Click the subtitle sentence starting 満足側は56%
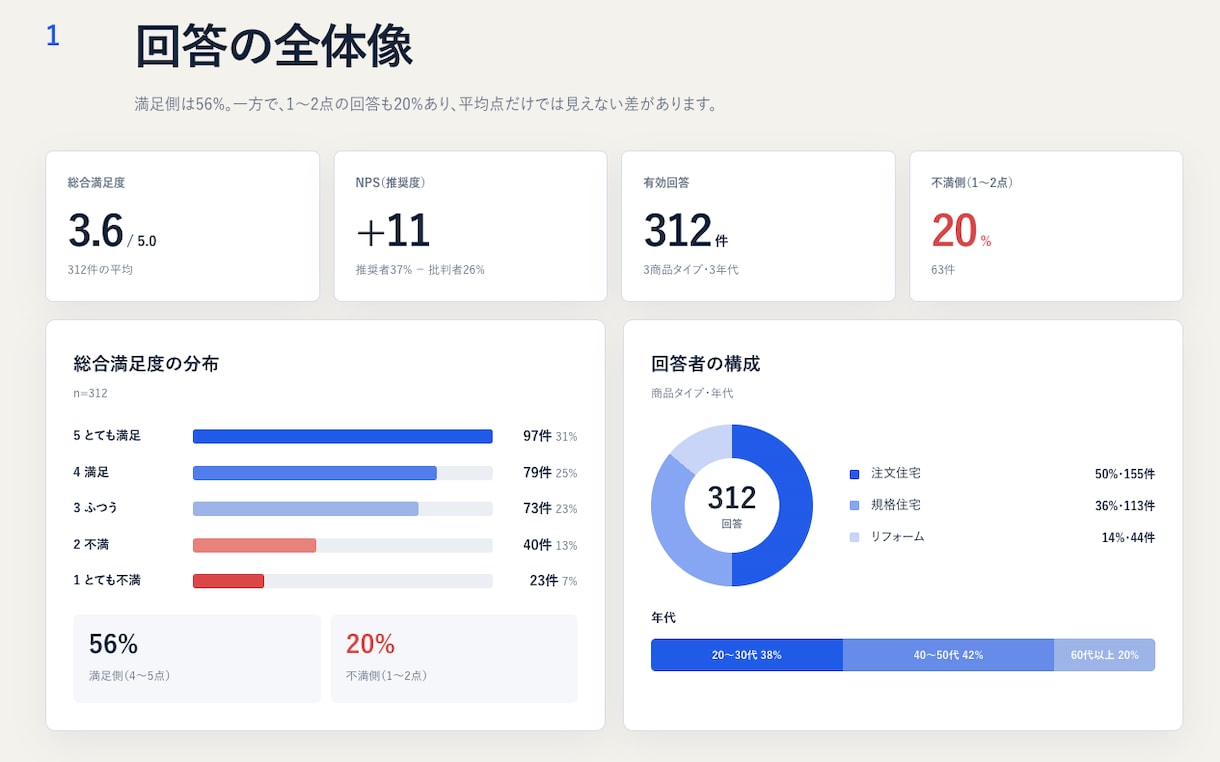Screen dimensions: 1220x762 (427, 104)
